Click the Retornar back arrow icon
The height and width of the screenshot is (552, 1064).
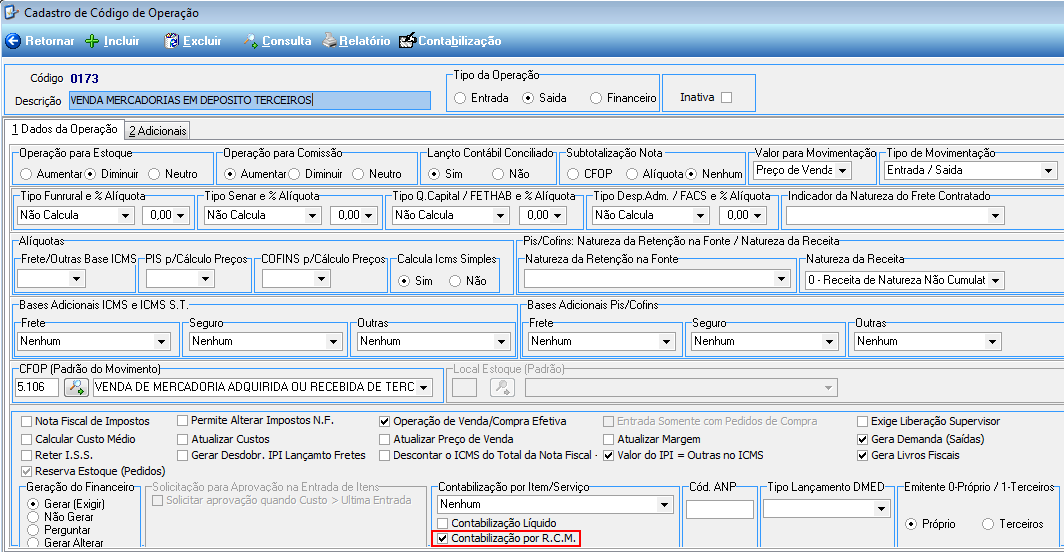tap(13, 41)
